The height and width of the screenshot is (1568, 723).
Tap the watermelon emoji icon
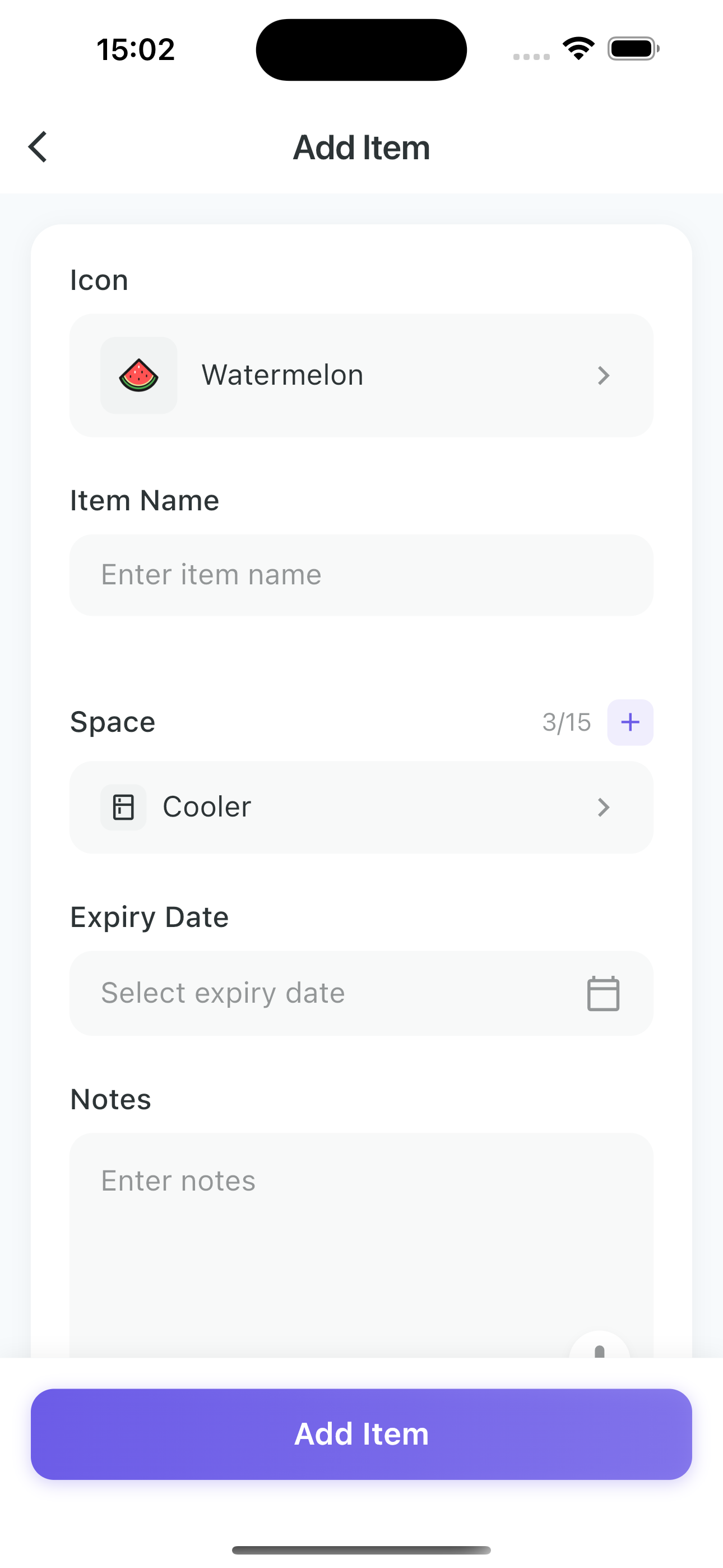(x=139, y=376)
